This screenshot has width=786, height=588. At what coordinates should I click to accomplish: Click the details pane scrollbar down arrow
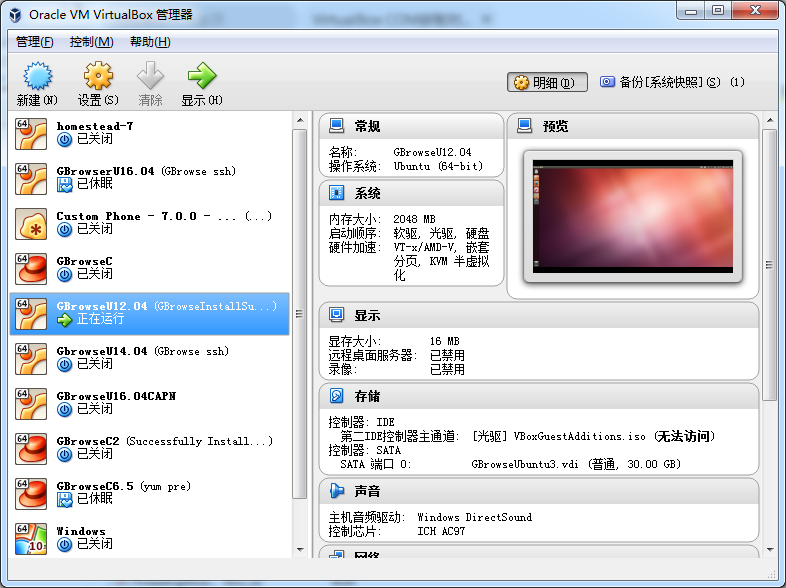coord(770,549)
